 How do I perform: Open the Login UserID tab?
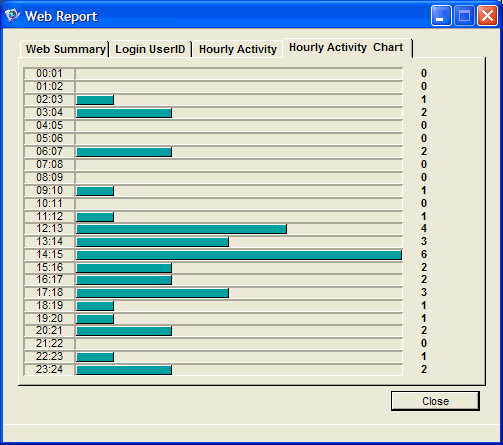click(x=150, y=49)
